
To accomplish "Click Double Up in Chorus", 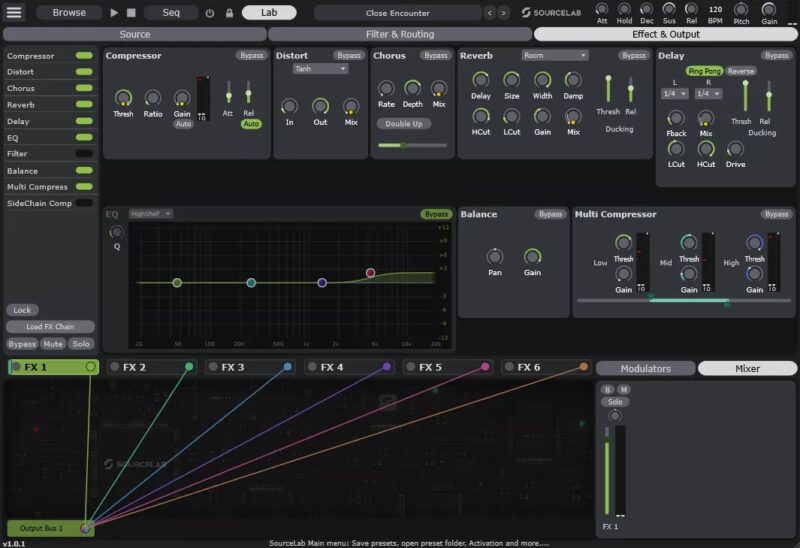I will (404, 123).
